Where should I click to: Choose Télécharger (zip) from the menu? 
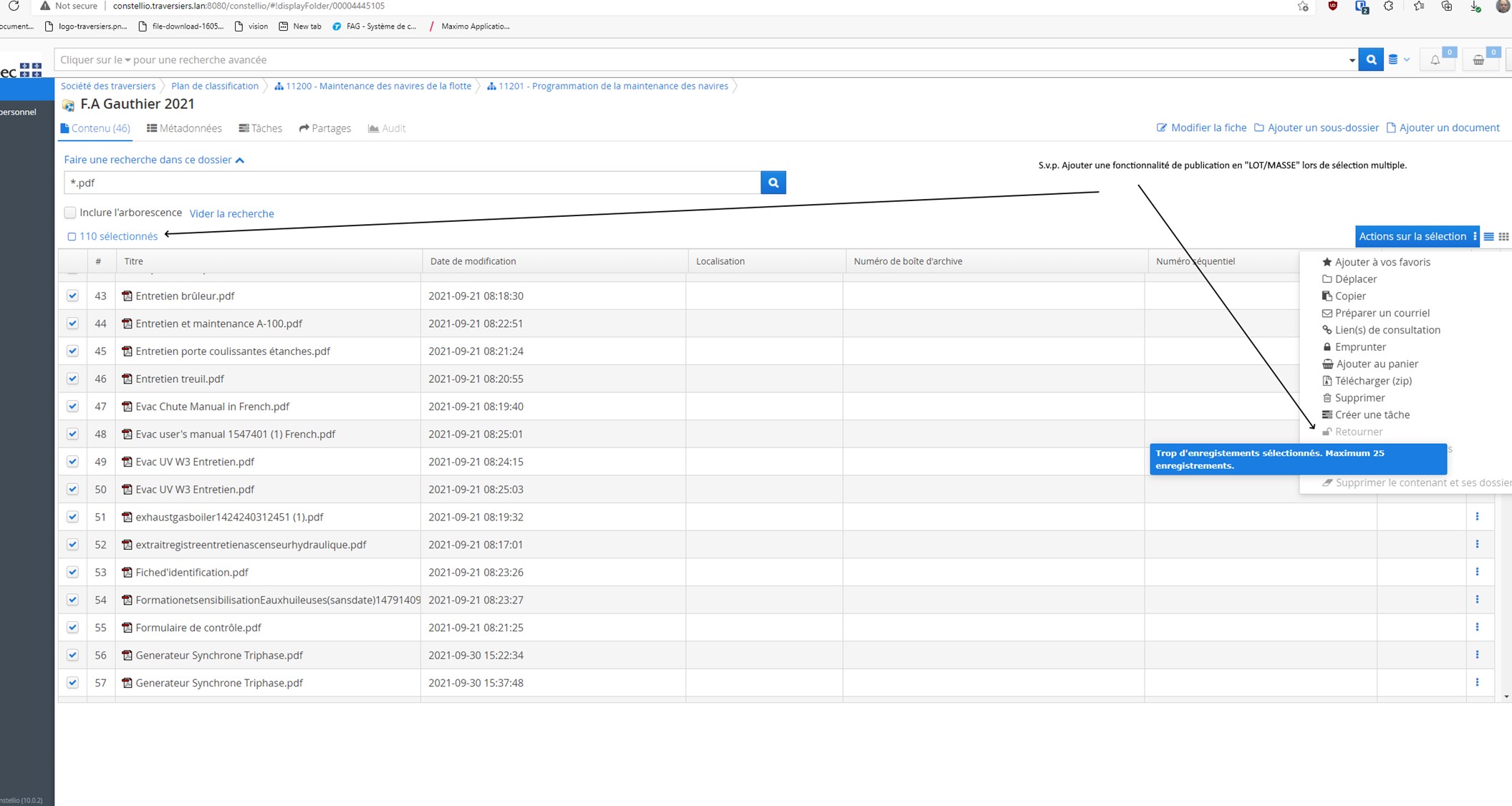coord(1372,381)
